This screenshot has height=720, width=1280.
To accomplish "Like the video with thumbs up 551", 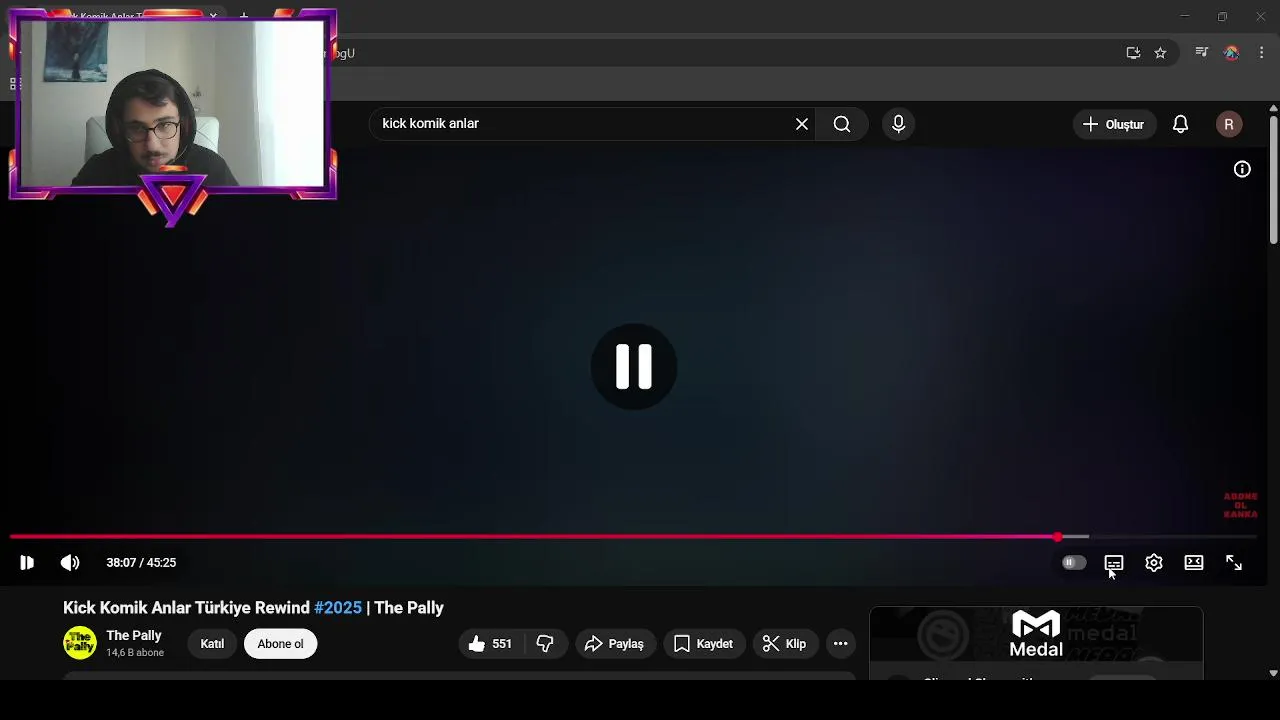I will pos(493,644).
